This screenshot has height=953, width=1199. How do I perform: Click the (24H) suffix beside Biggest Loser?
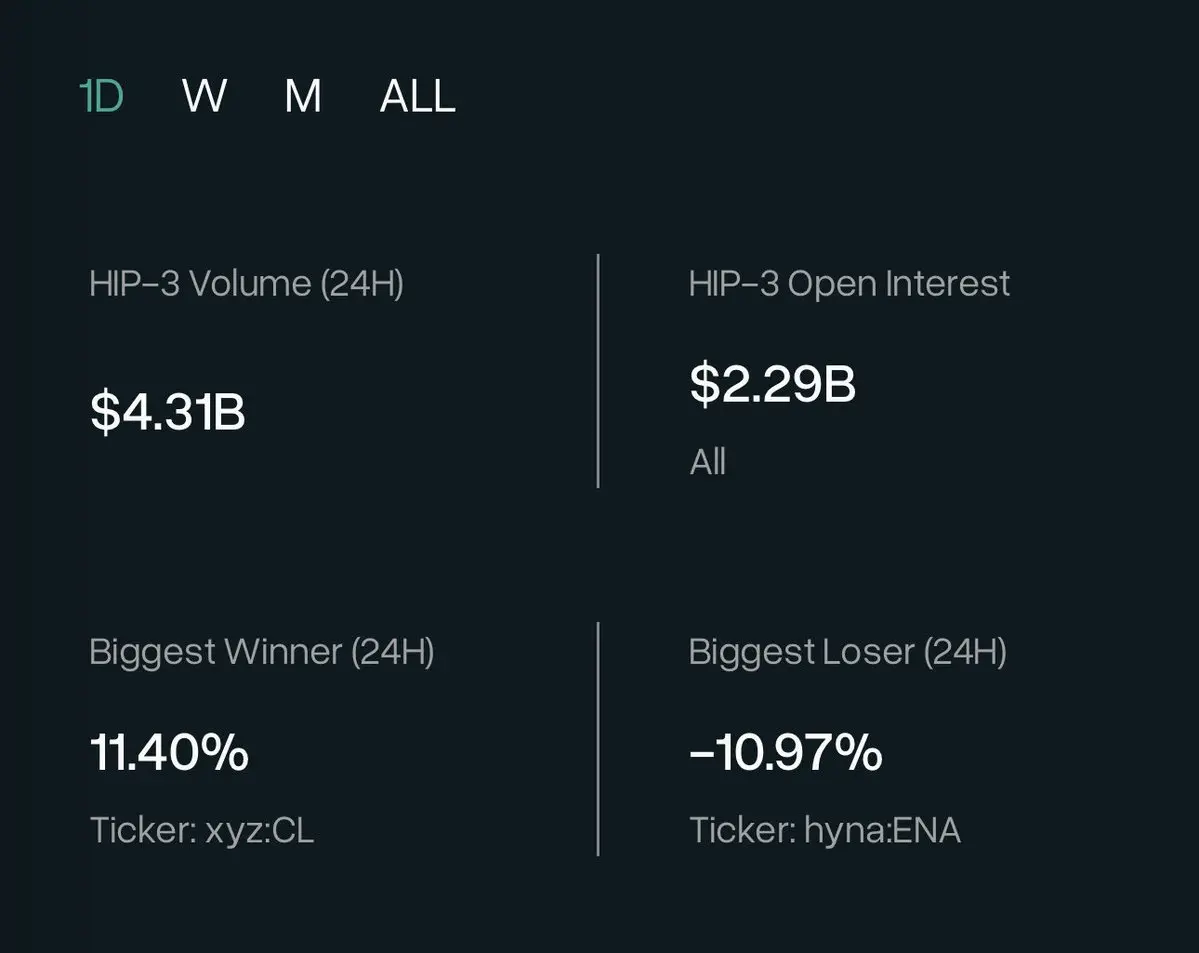[x=965, y=652]
